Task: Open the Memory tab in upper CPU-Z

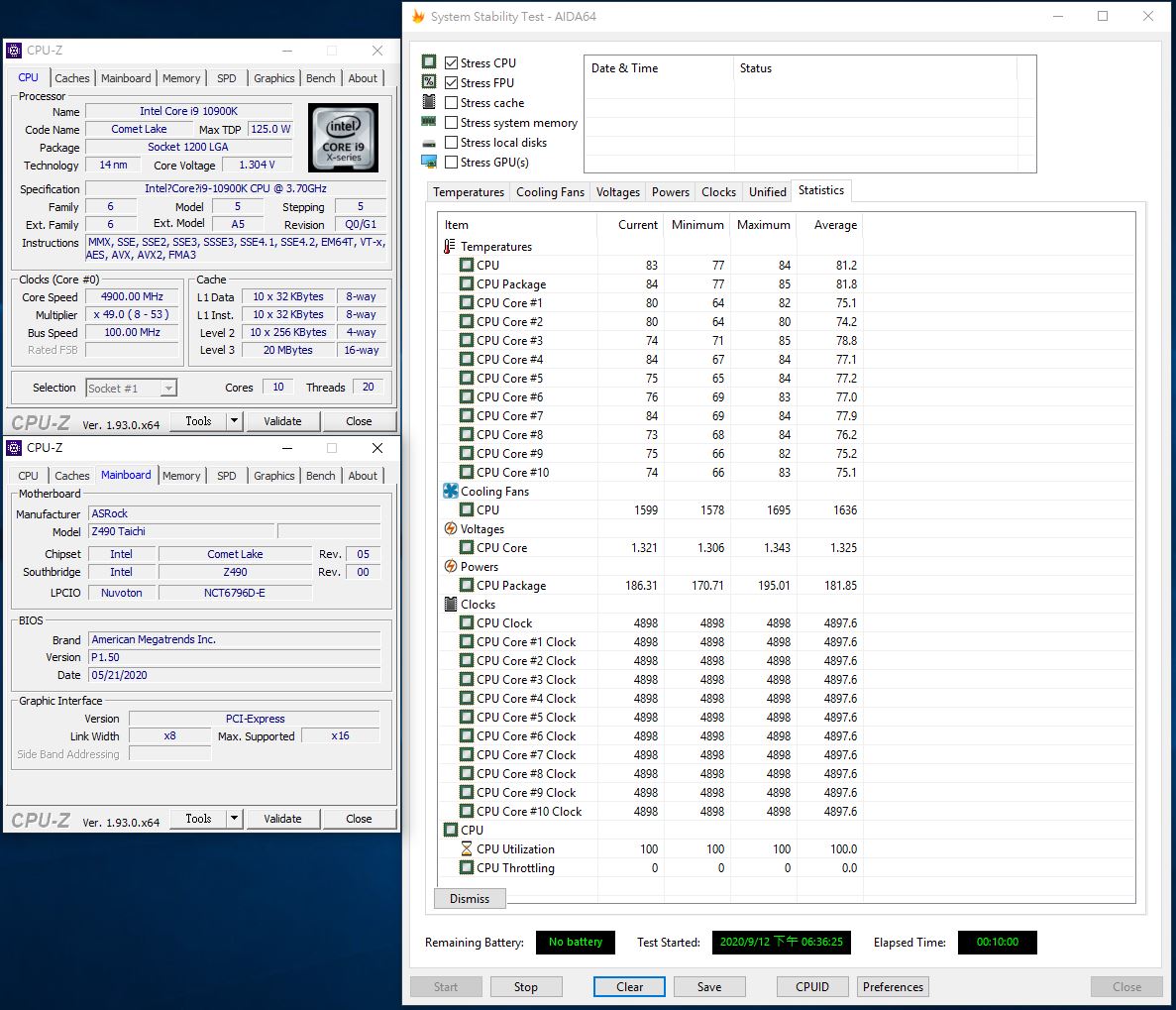Action: (x=181, y=78)
